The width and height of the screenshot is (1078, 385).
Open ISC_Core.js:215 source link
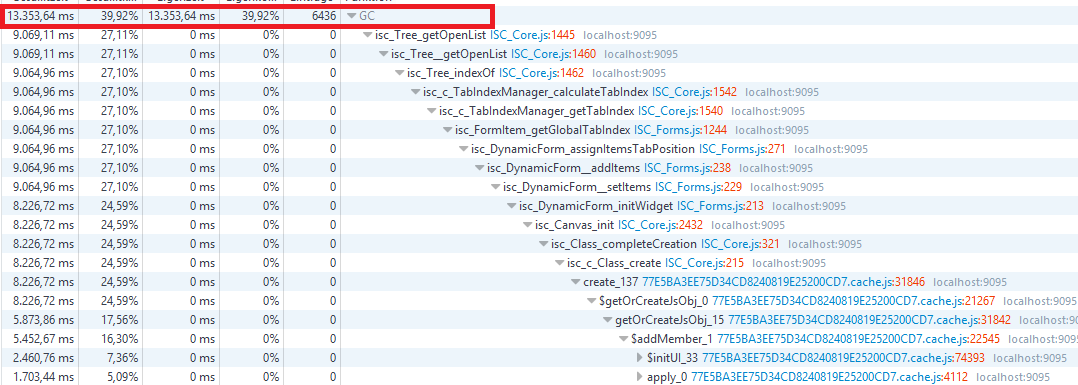(x=705, y=263)
